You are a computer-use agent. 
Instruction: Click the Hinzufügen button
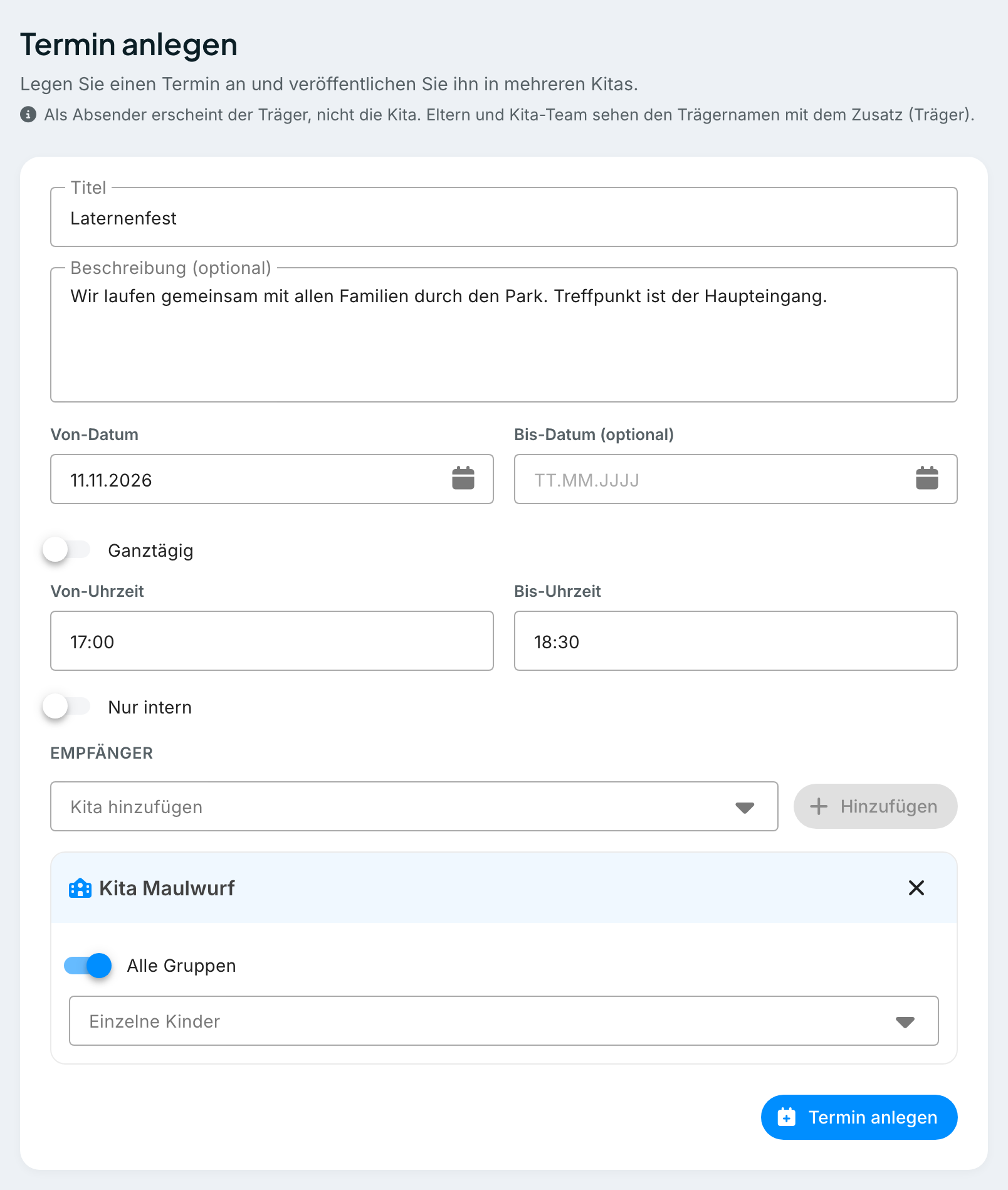pyautogui.click(x=875, y=806)
